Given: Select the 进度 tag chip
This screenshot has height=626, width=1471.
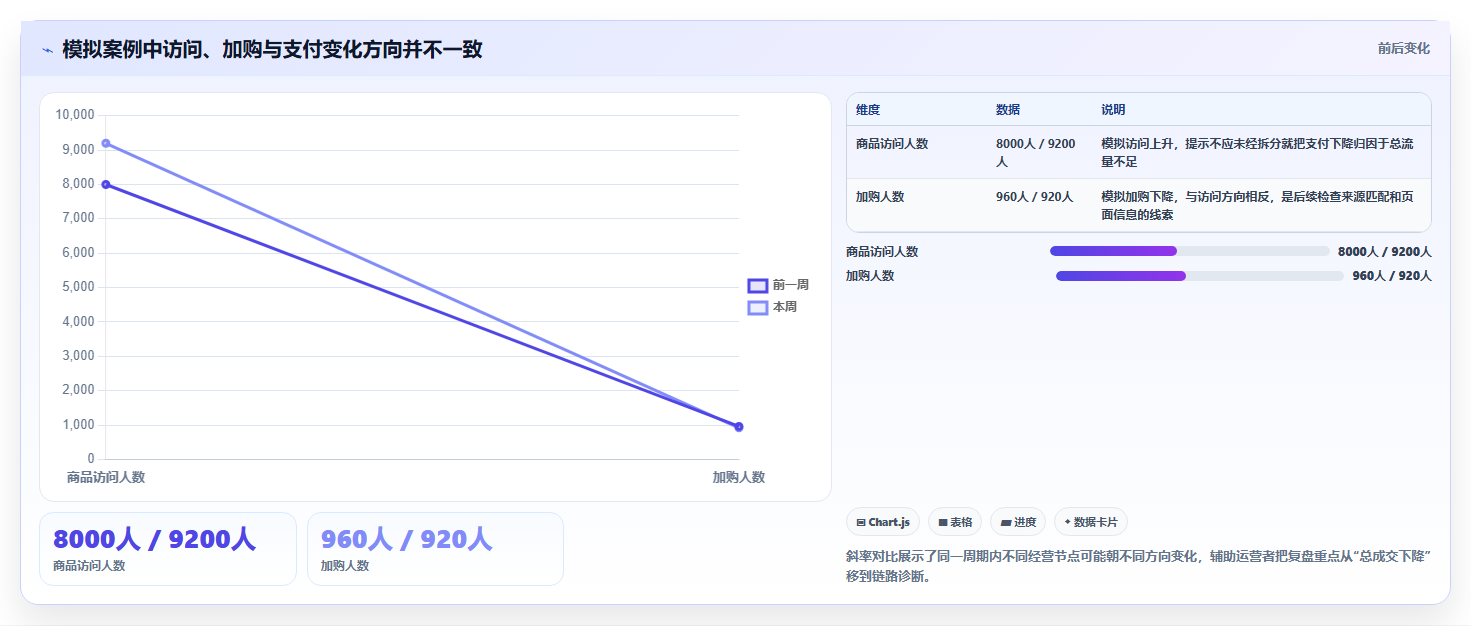Looking at the screenshot, I should [x=1018, y=522].
